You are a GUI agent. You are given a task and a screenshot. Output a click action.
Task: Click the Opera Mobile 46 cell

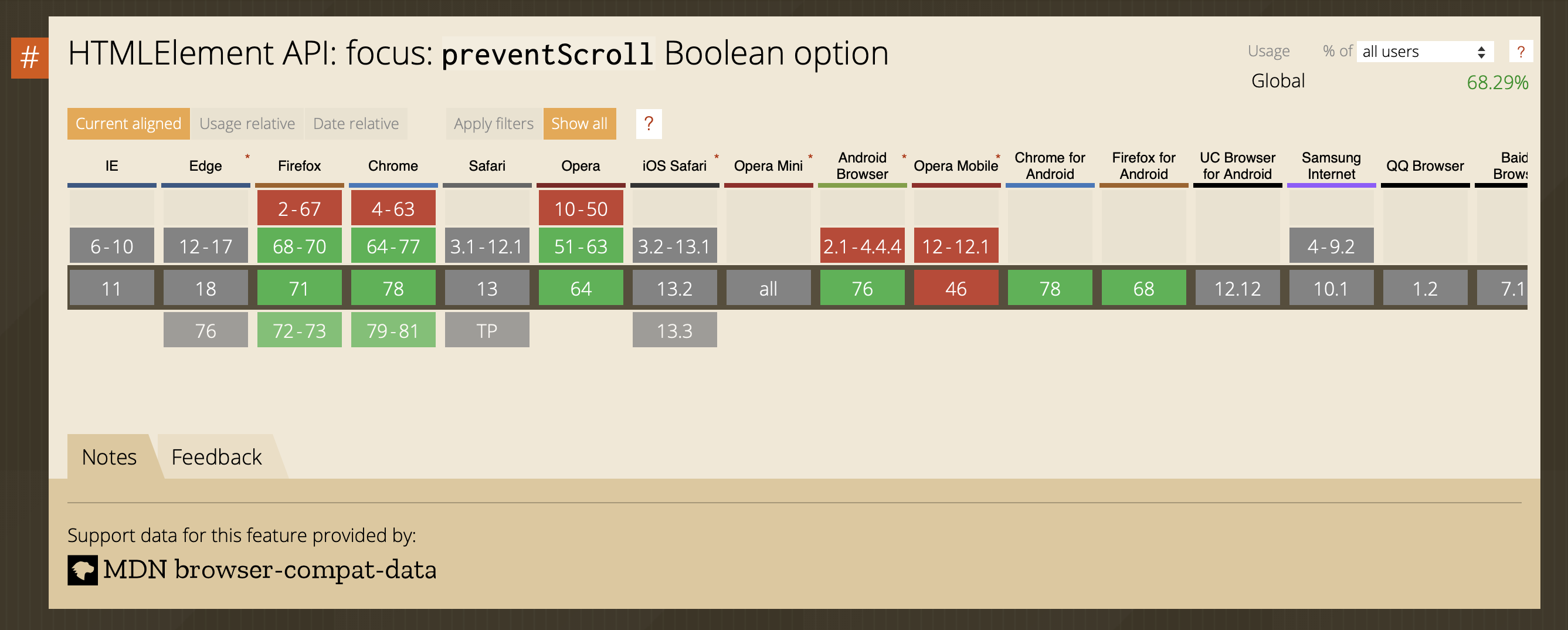click(956, 288)
